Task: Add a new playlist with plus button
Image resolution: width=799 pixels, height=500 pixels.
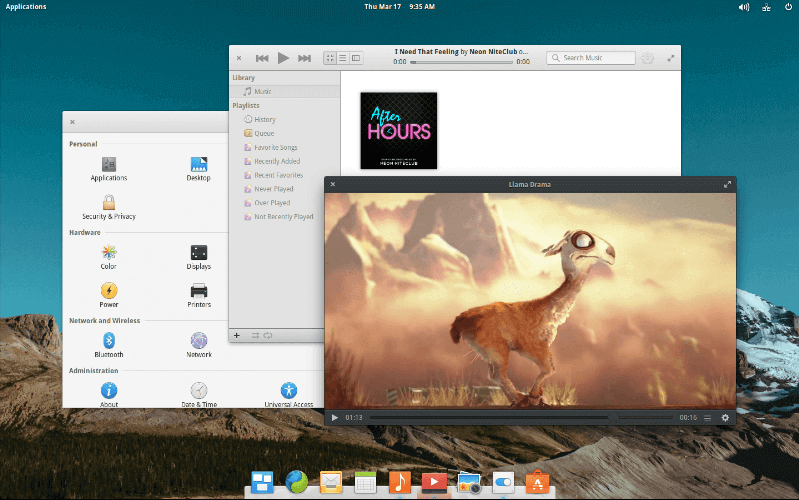Action: click(x=237, y=335)
